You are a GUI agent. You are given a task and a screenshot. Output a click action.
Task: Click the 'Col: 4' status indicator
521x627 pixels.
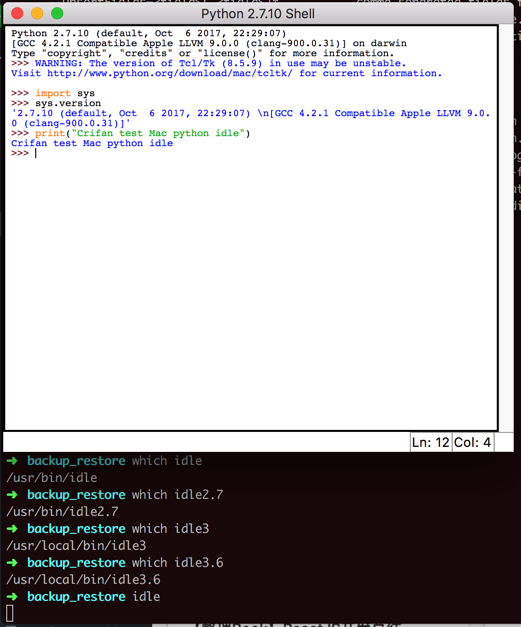pyautogui.click(x=472, y=442)
